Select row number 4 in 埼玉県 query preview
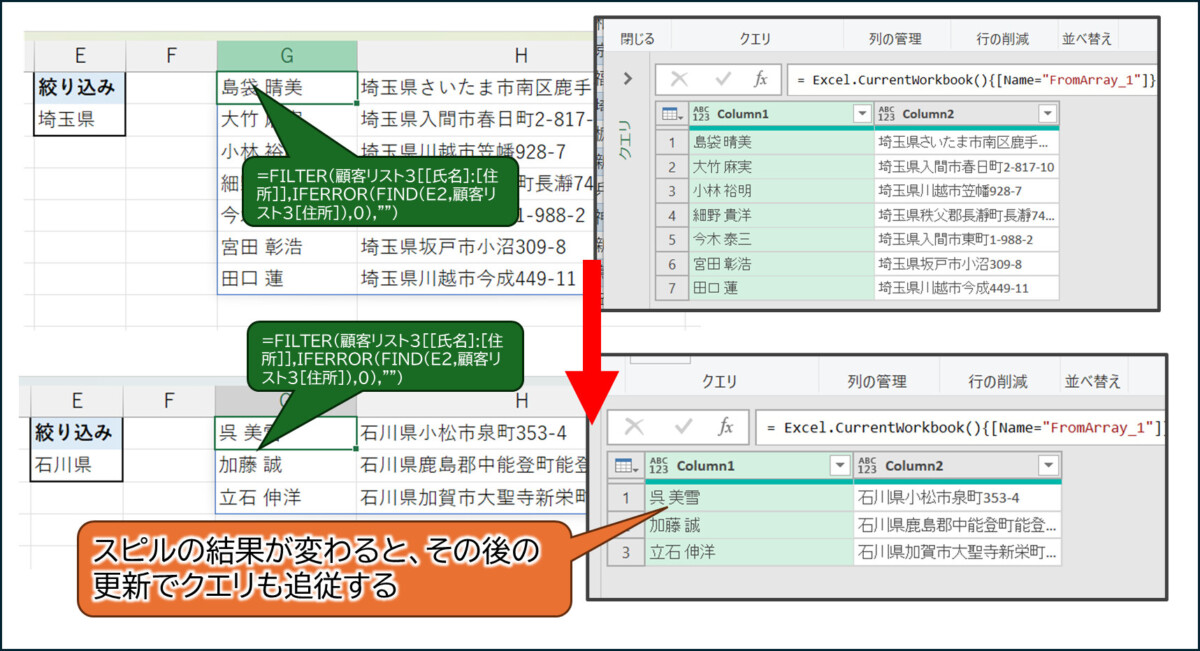The image size is (1200, 651). 672,215
